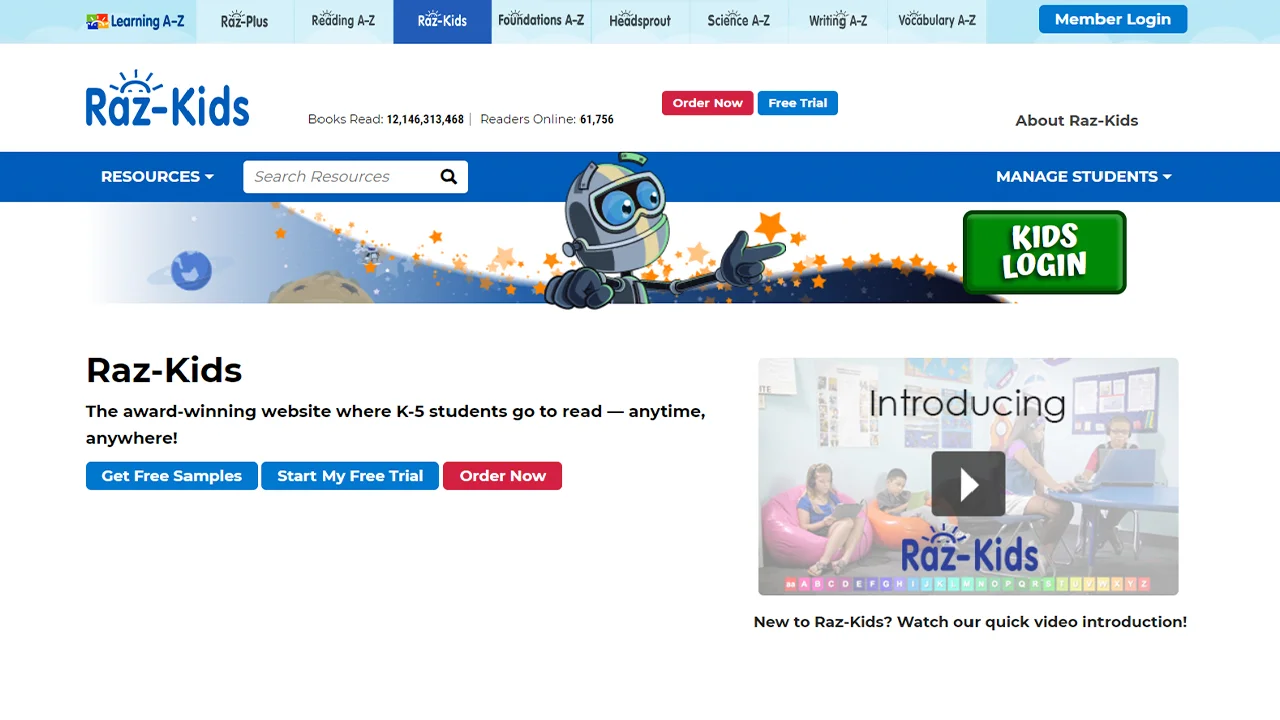Click the red Order Now button below the tagline
The image size is (1280, 720).
503,476
